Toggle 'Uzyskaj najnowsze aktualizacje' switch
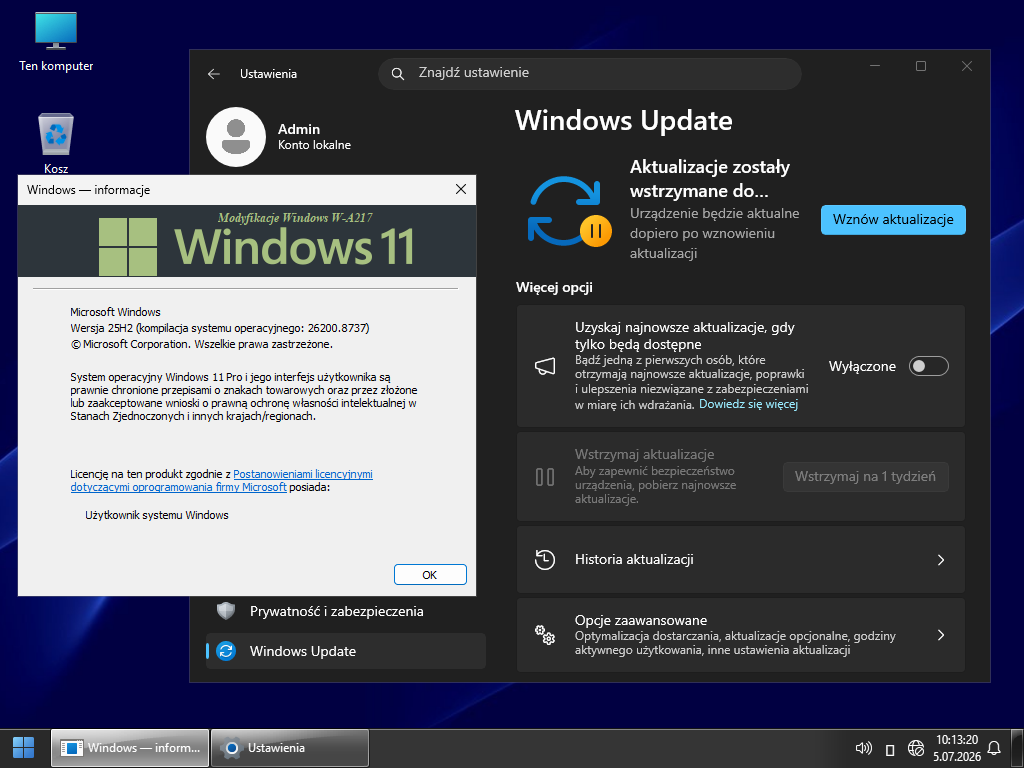1024x768 pixels. click(x=929, y=366)
